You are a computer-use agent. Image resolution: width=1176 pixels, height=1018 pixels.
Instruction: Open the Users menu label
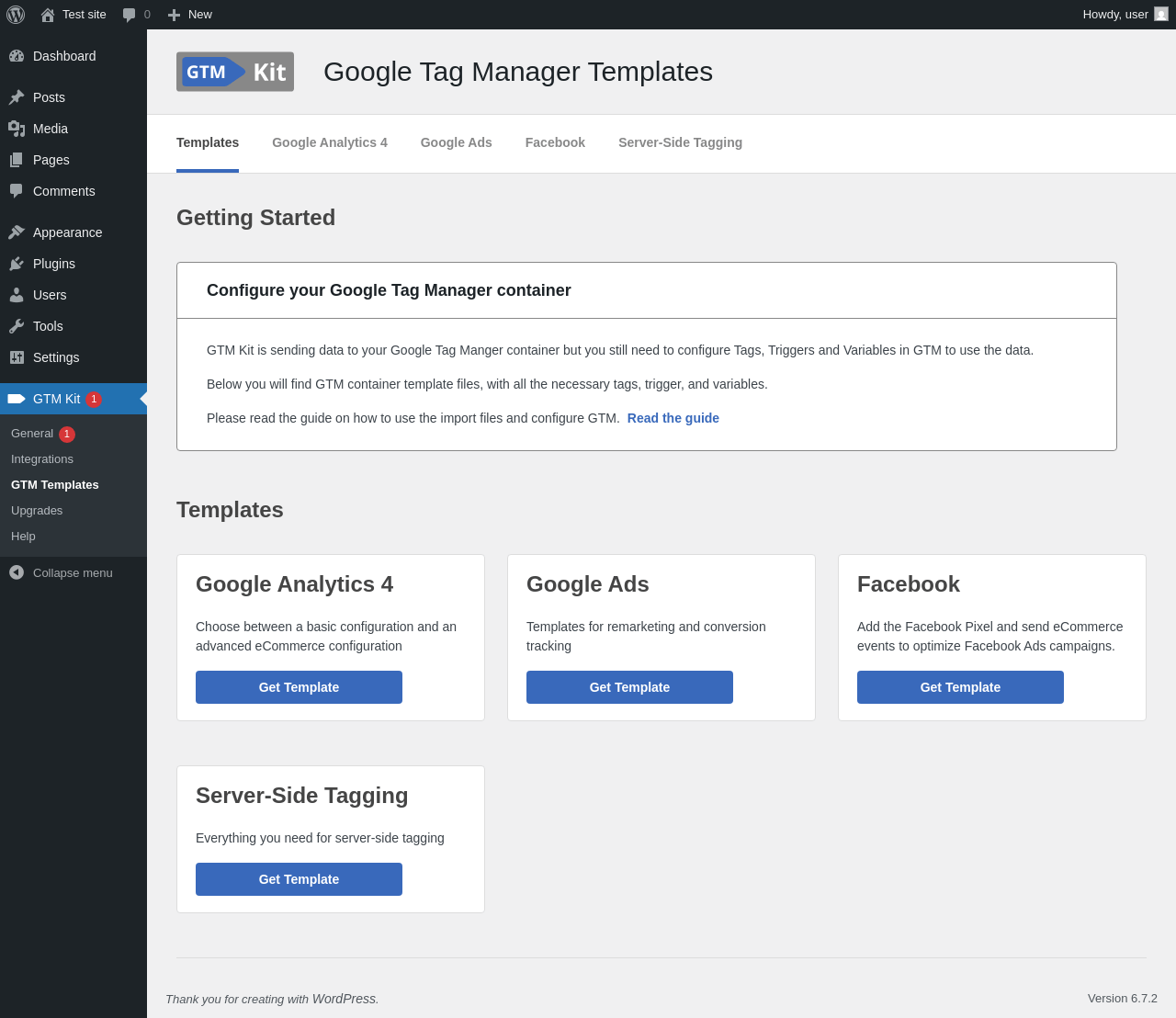click(50, 295)
